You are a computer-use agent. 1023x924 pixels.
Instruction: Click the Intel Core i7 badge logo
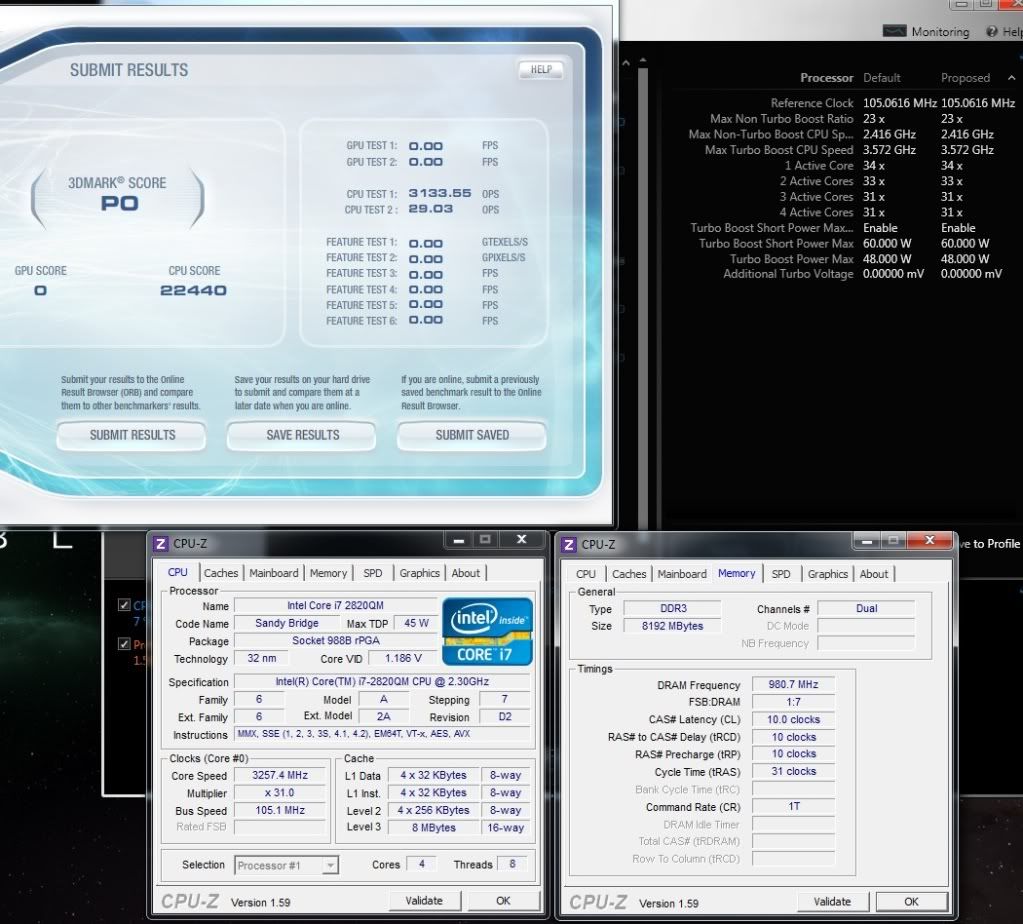click(487, 631)
